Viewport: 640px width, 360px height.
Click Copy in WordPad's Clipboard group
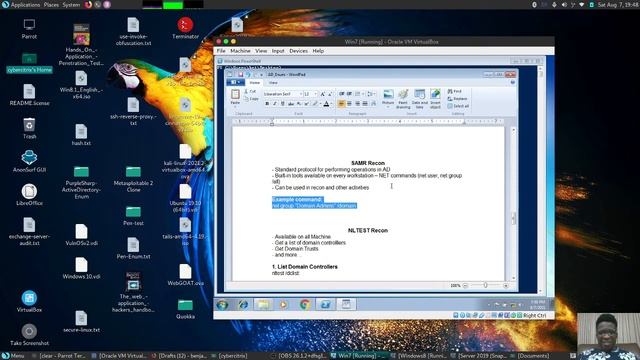click(x=251, y=98)
